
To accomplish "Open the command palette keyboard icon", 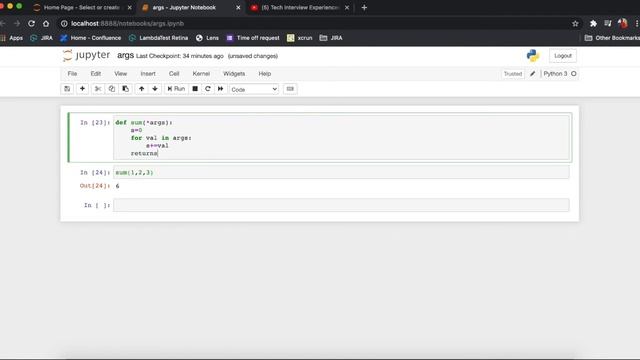I will coord(290,89).
